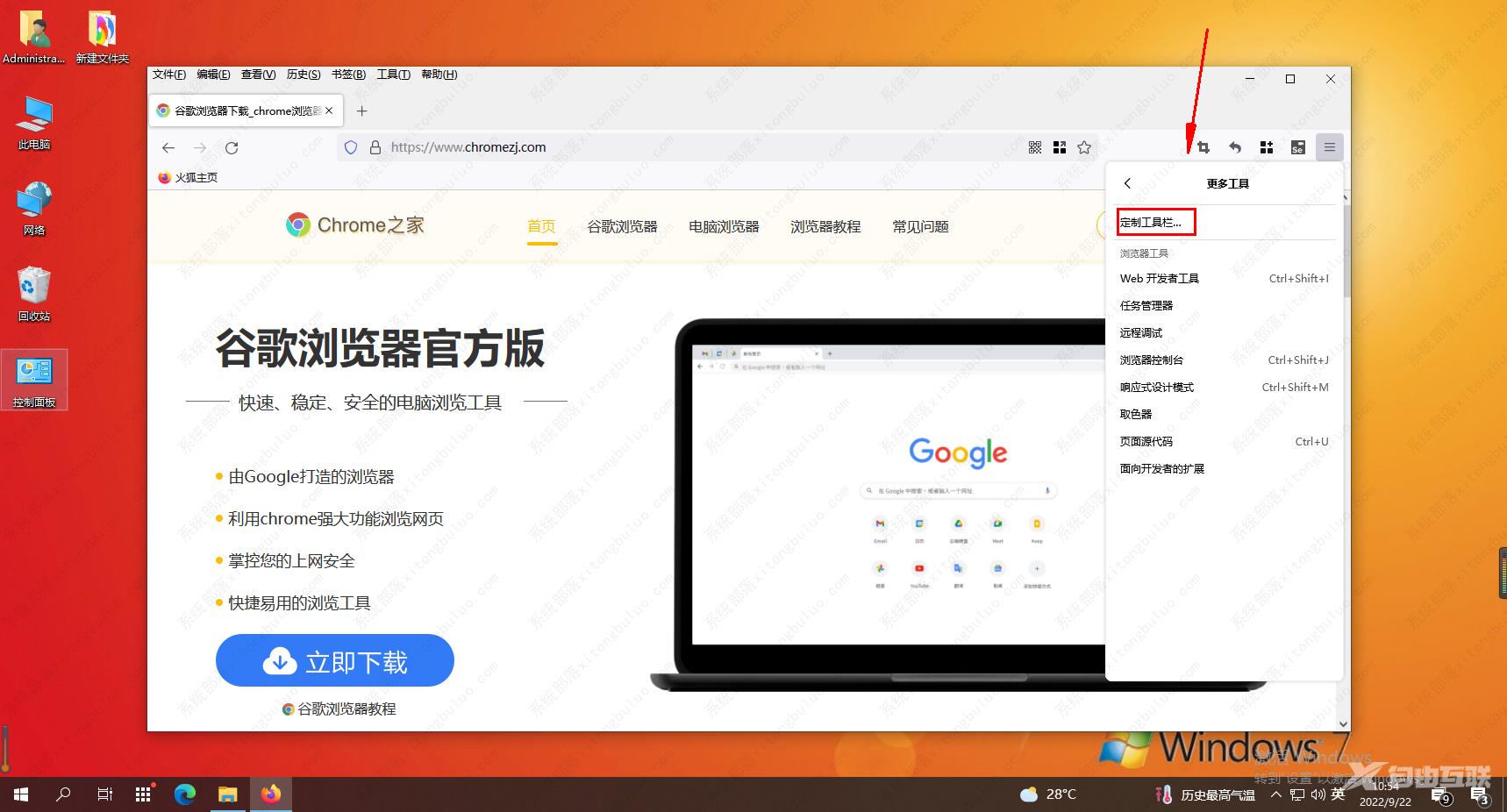Click the shield tracking protection icon
The width and height of the screenshot is (1507, 812).
pyautogui.click(x=351, y=147)
